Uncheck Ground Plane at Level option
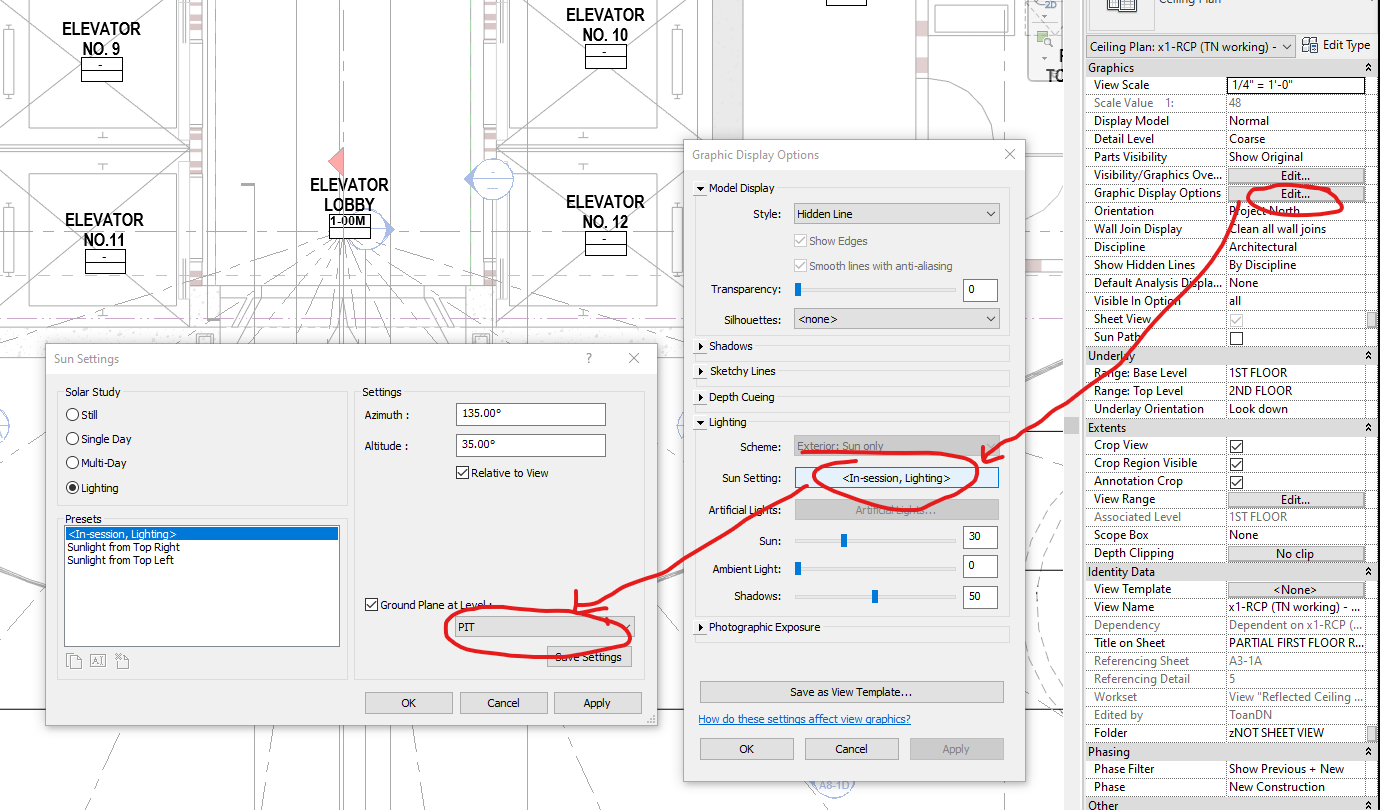Image resolution: width=1380 pixels, height=810 pixels. coord(372,604)
